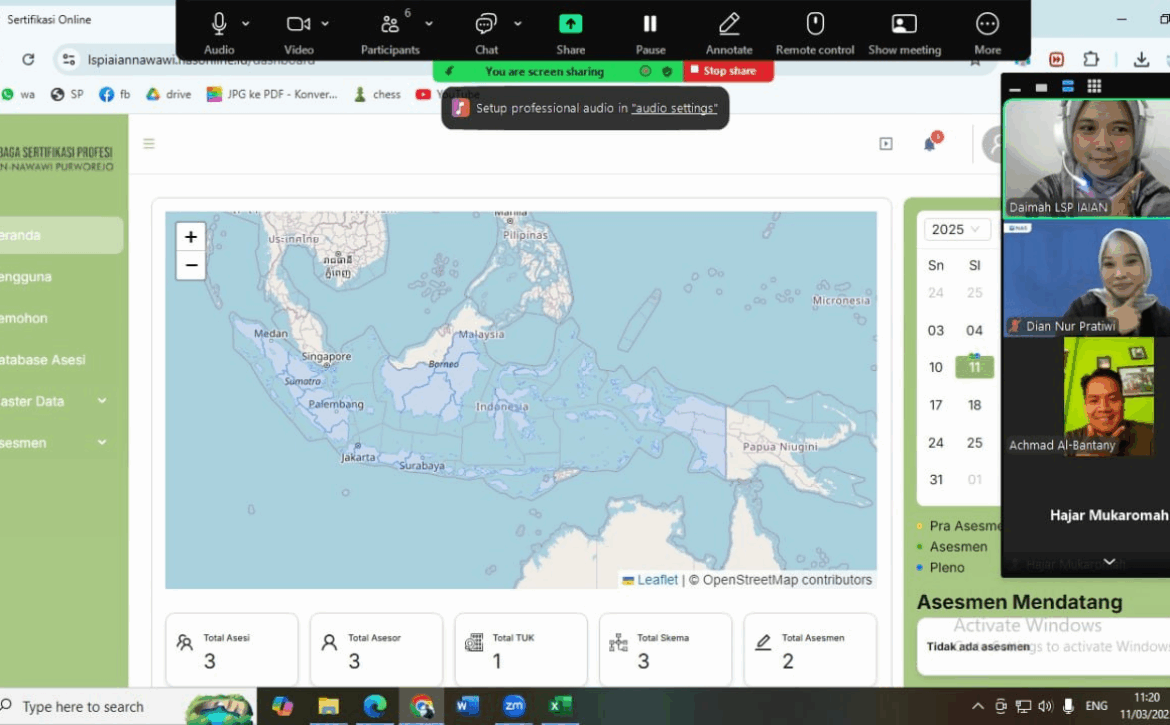Toggle the Video camera in Zoom toolbar
Image resolution: width=1170 pixels, height=725 pixels.
tap(298, 25)
